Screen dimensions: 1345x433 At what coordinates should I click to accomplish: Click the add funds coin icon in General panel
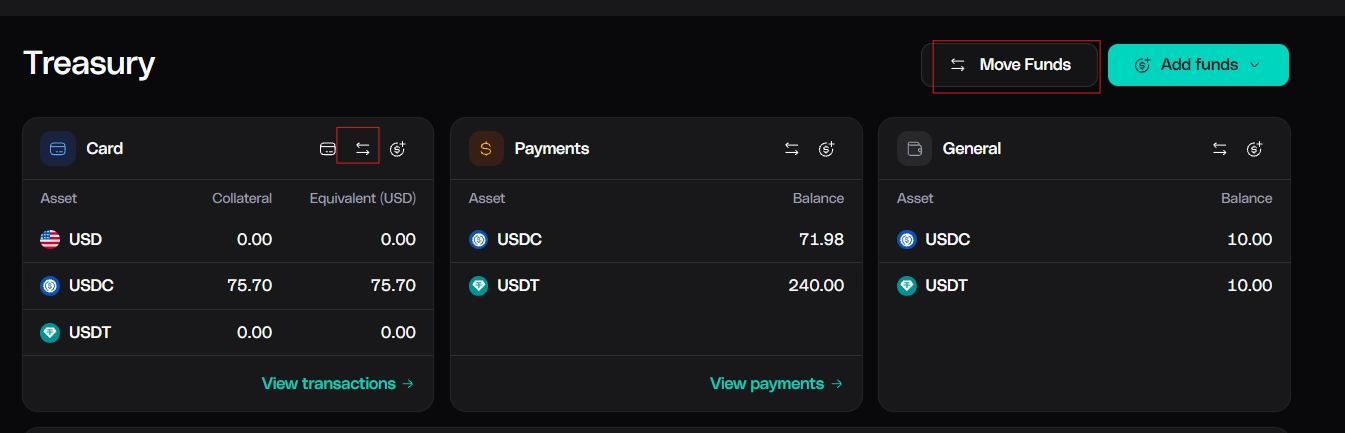click(x=1254, y=149)
